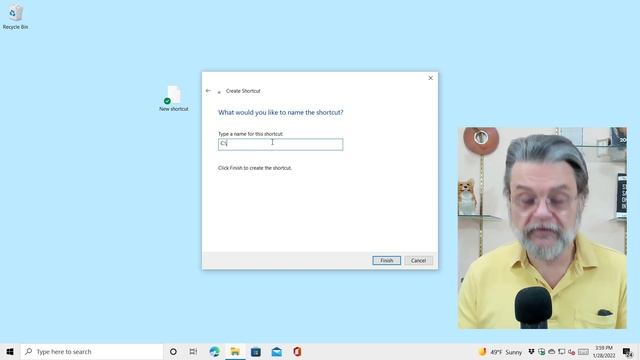Open the Windows Start menu

coord(10,351)
